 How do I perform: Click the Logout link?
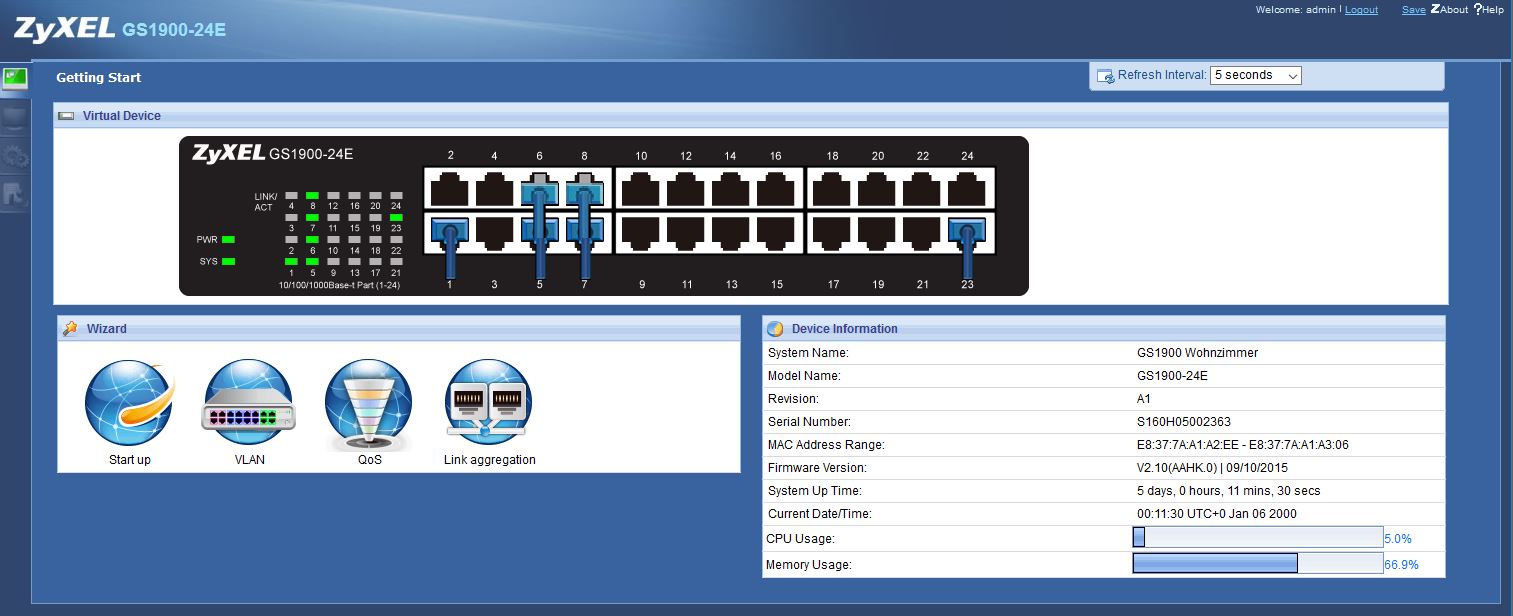[x=1361, y=10]
